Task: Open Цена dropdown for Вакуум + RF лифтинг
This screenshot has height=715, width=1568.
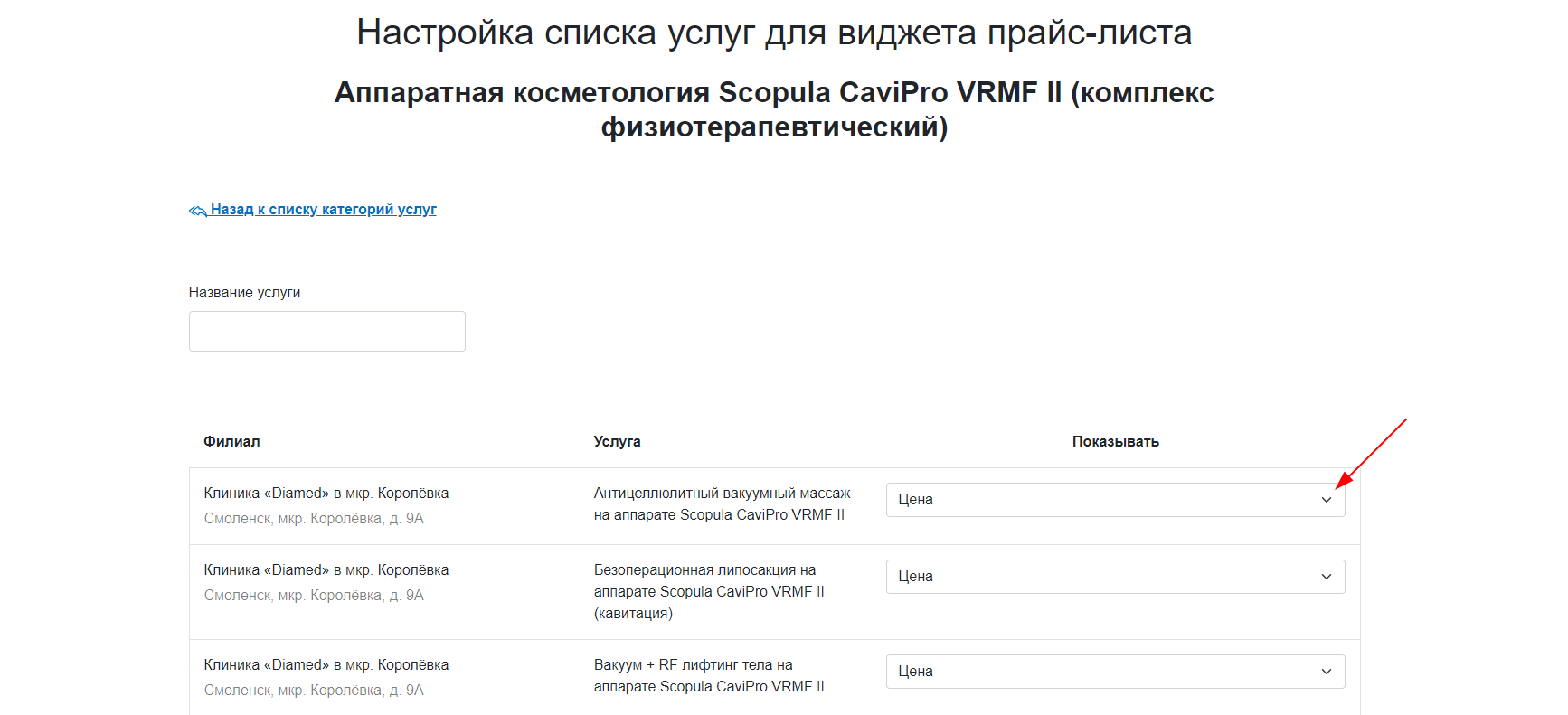Action: (1115, 672)
